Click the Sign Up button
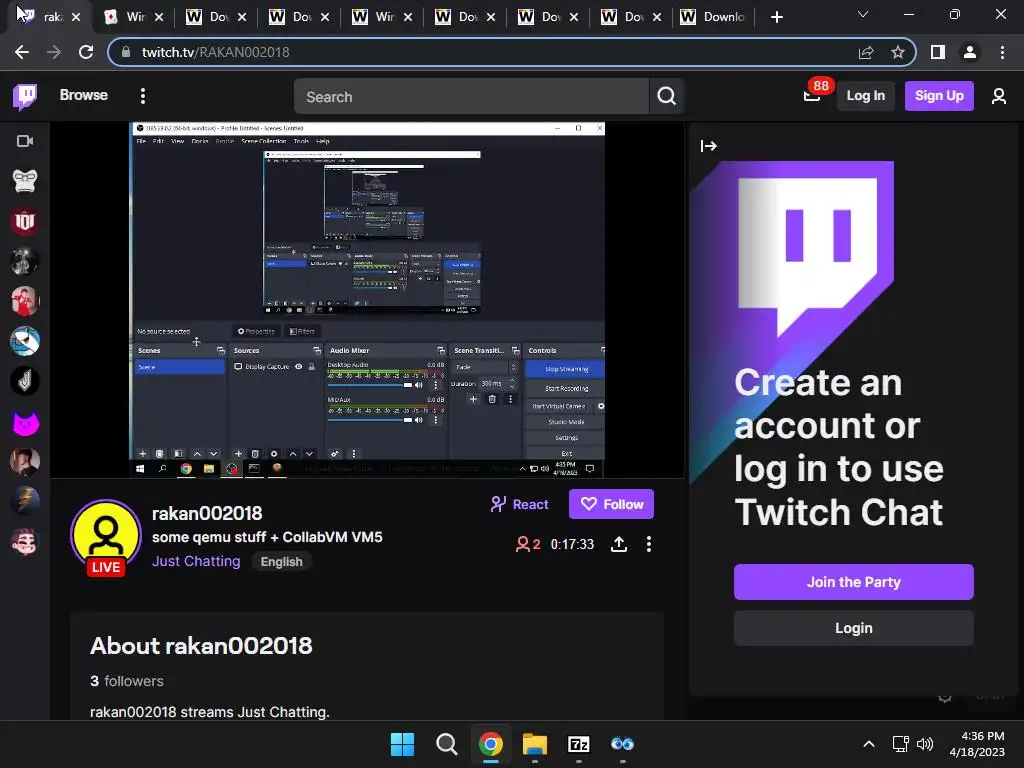1024x768 pixels. [x=938, y=96]
